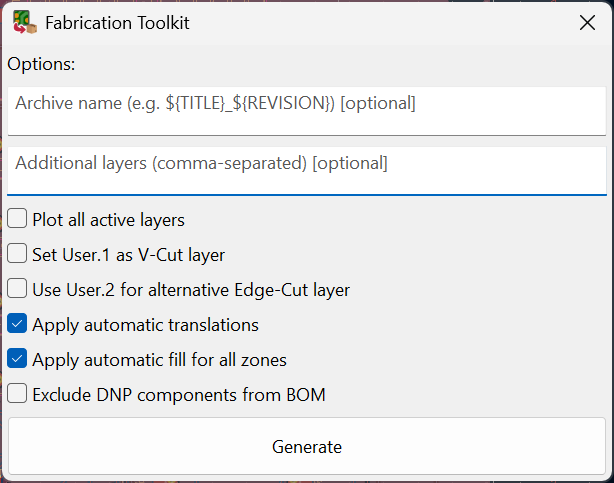Click the empty title bar area
Viewport: 614px width, 483px height.
pos(380,22)
